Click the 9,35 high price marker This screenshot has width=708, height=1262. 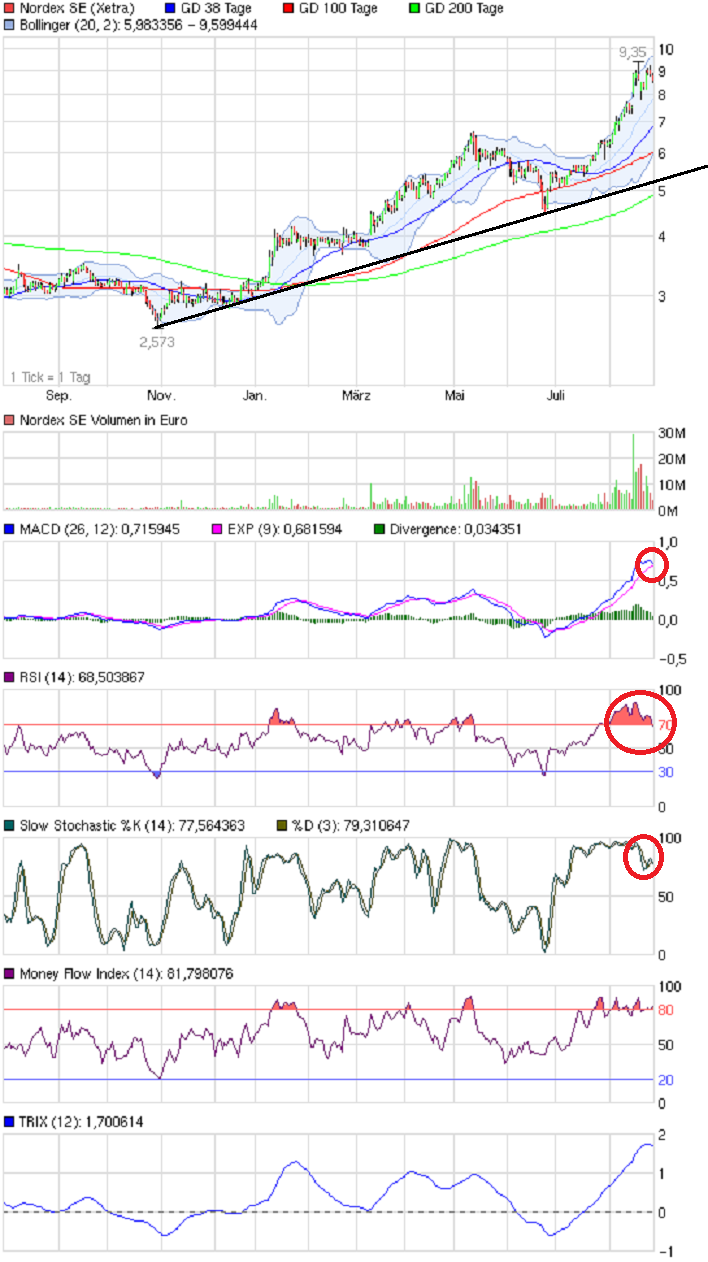pyautogui.click(x=632, y=51)
